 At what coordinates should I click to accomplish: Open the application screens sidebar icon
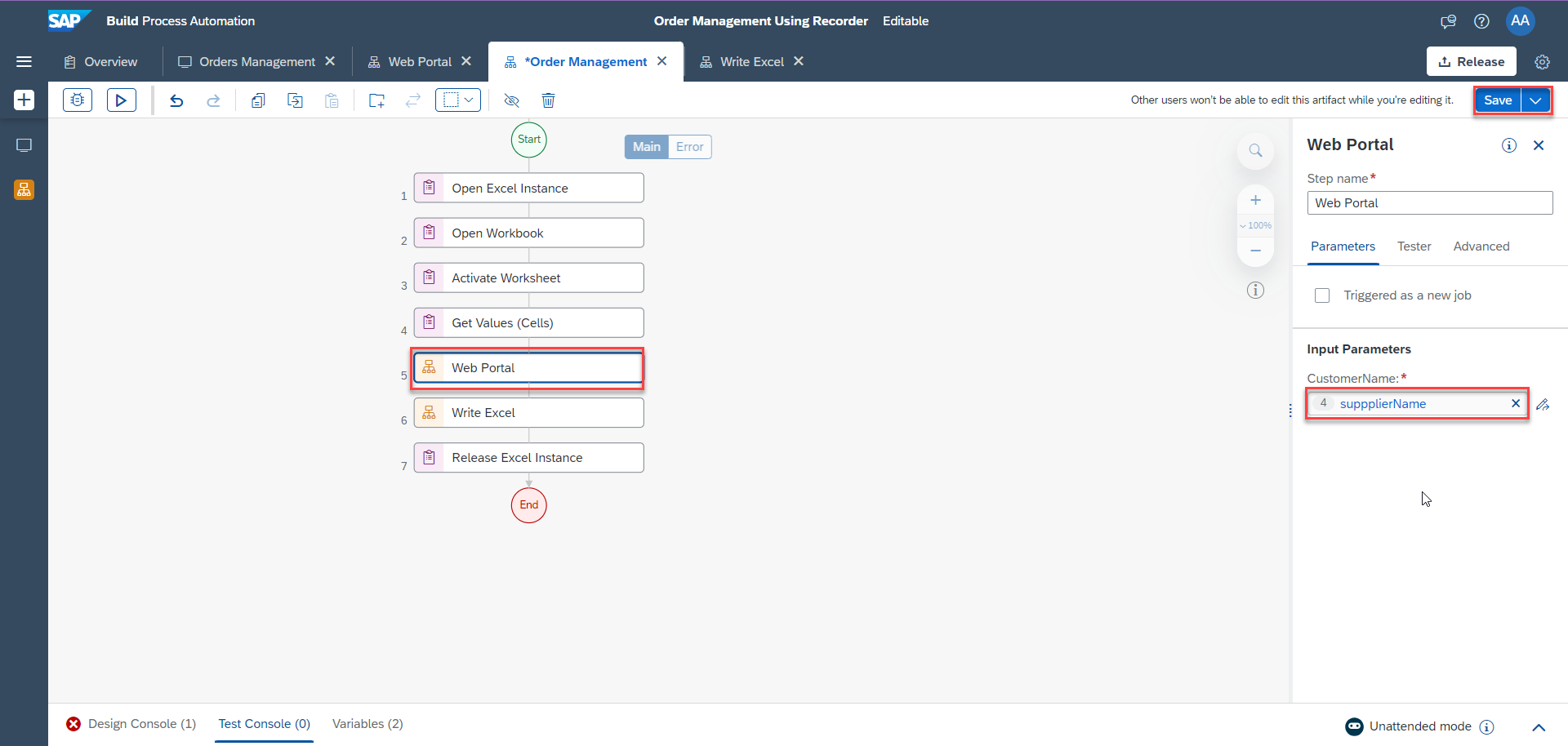24,145
